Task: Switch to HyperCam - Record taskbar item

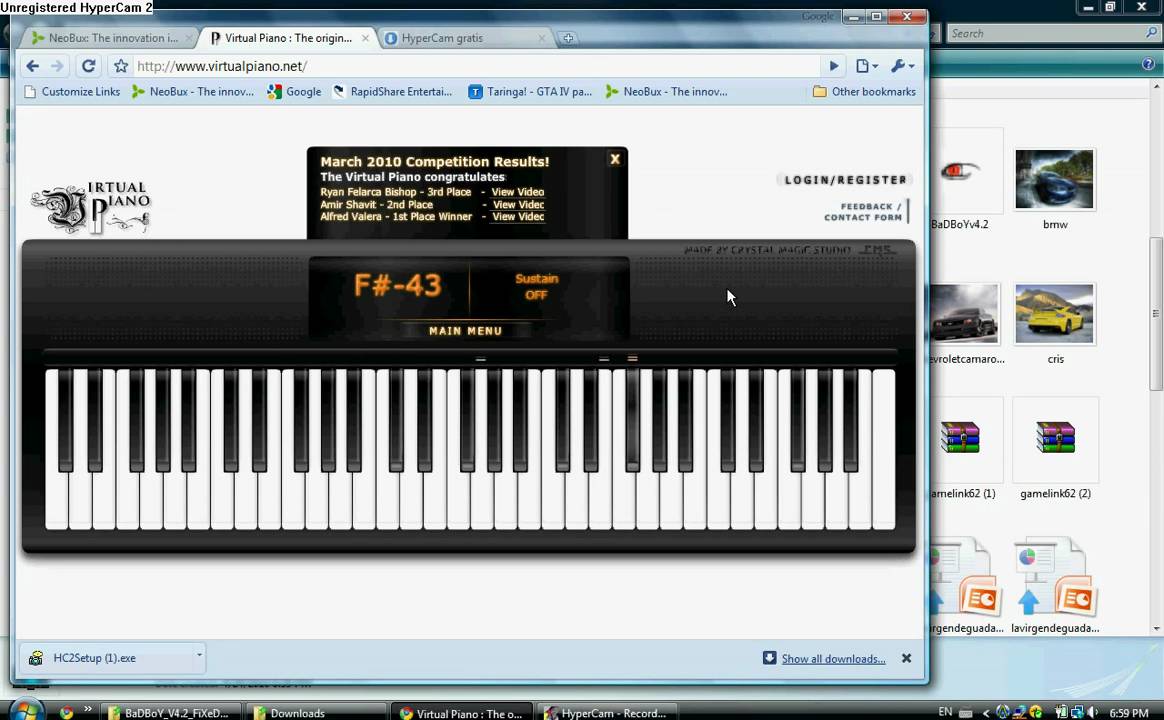Action: click(607, 713)
